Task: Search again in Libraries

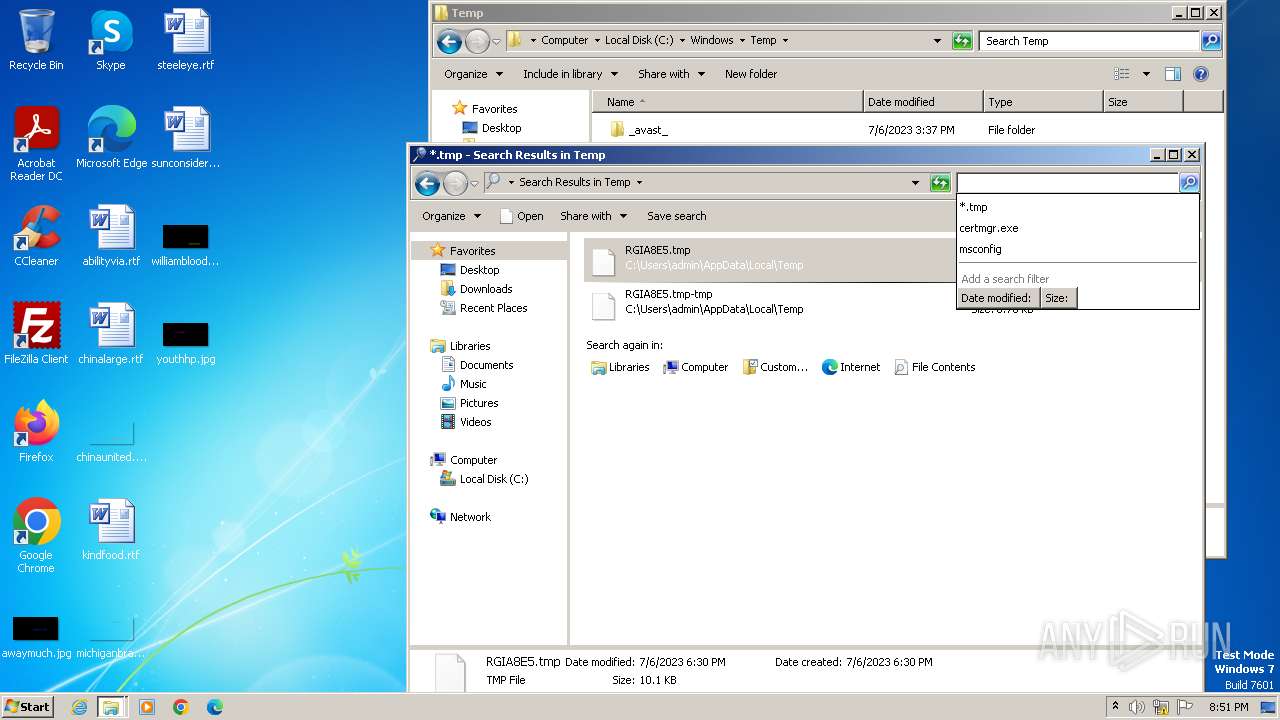Action: [620, 367]
